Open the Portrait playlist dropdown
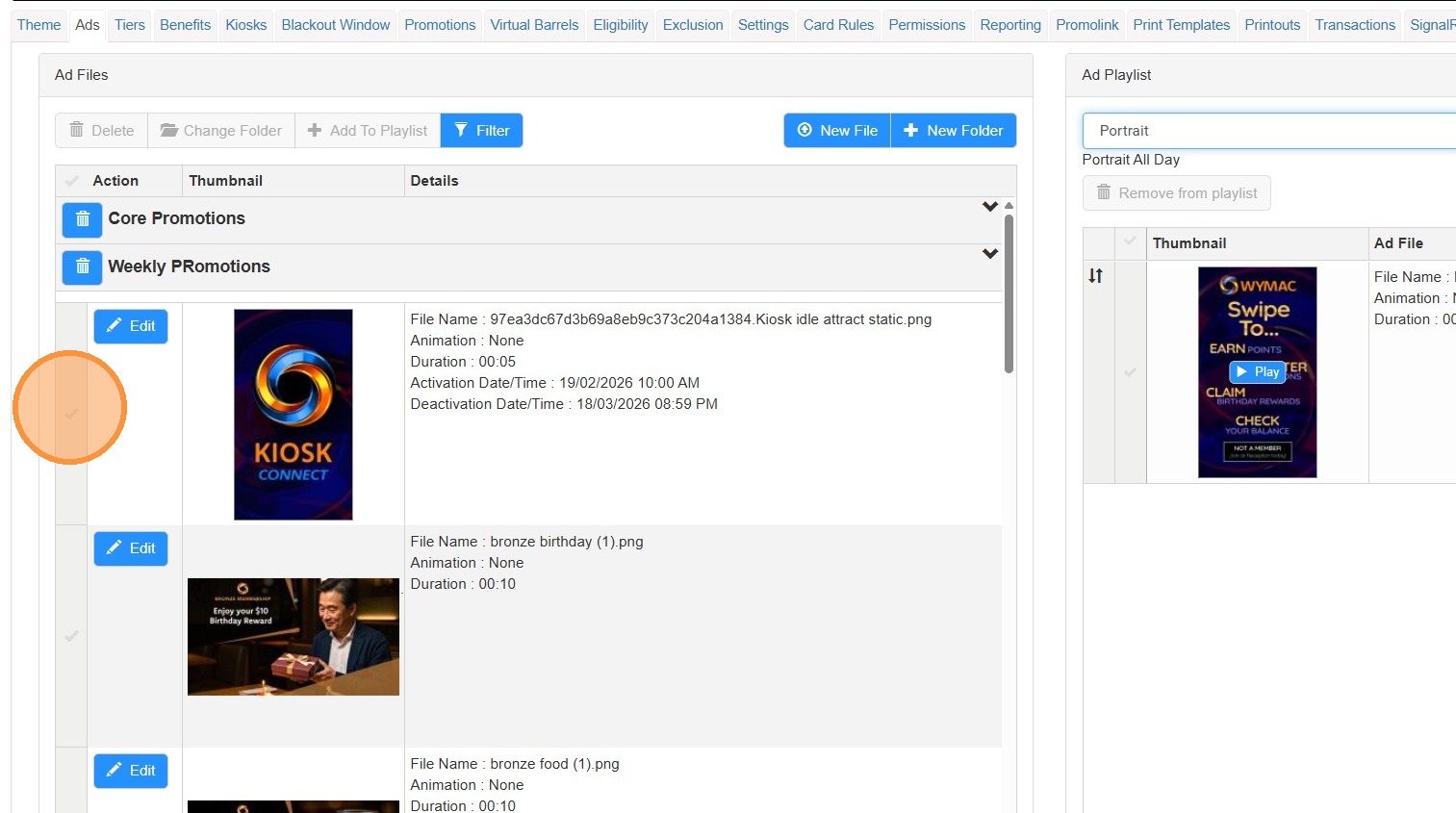Viewport: 1456px width, 813px height. [x=1269, y=131]
